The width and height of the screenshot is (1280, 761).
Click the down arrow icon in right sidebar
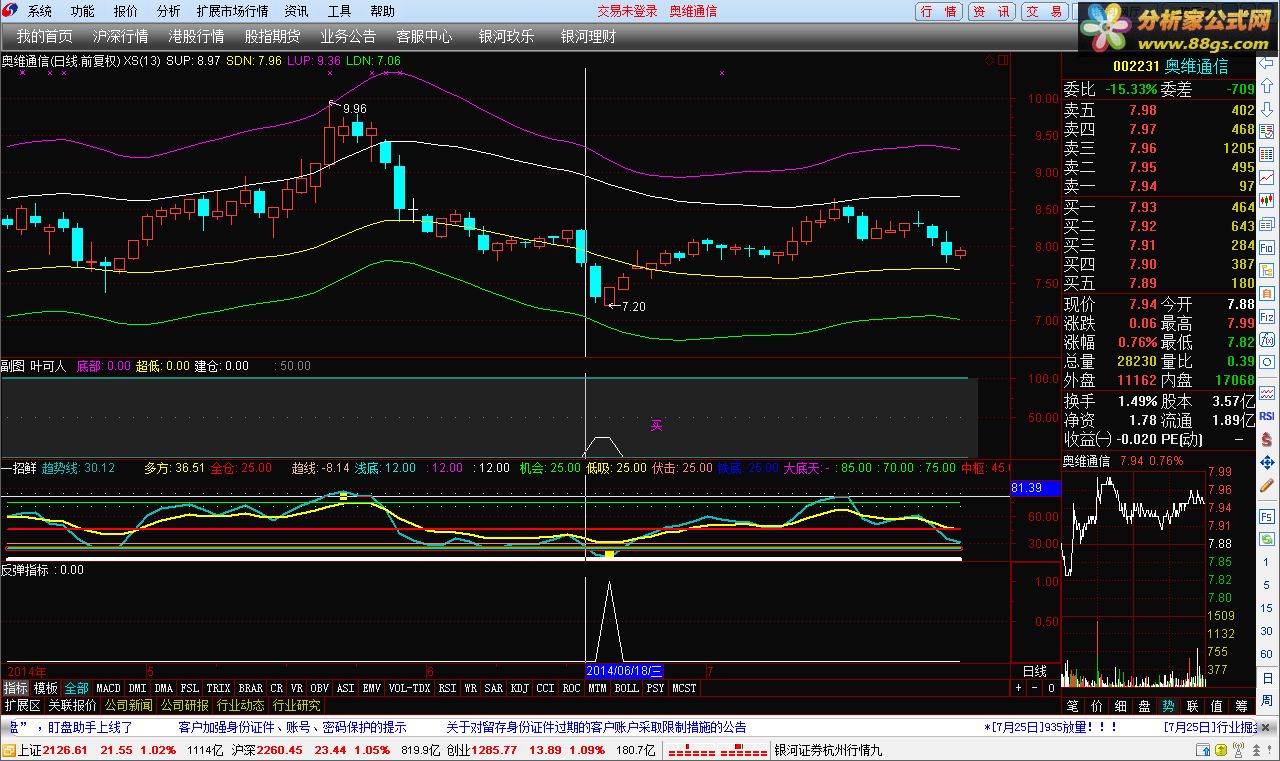(x=1266, y=109)
